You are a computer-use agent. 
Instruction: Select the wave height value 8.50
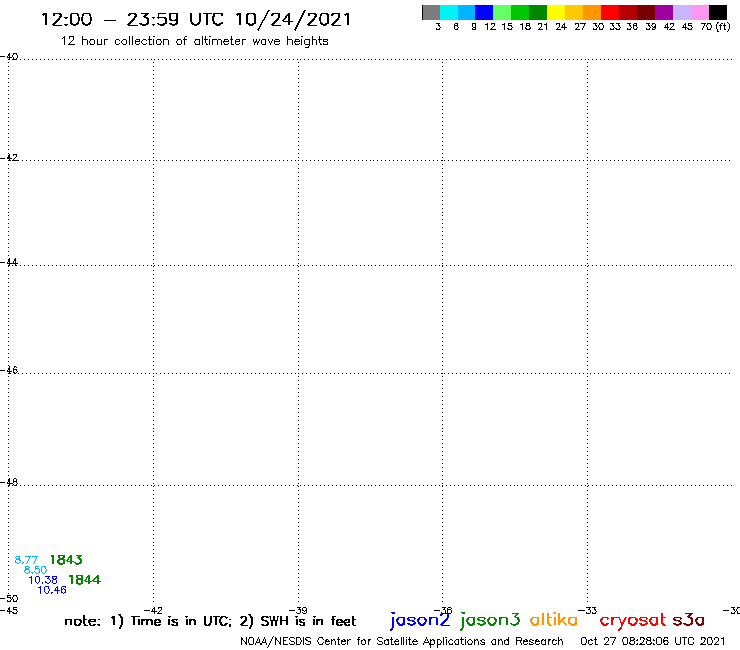tap(35, 570)
